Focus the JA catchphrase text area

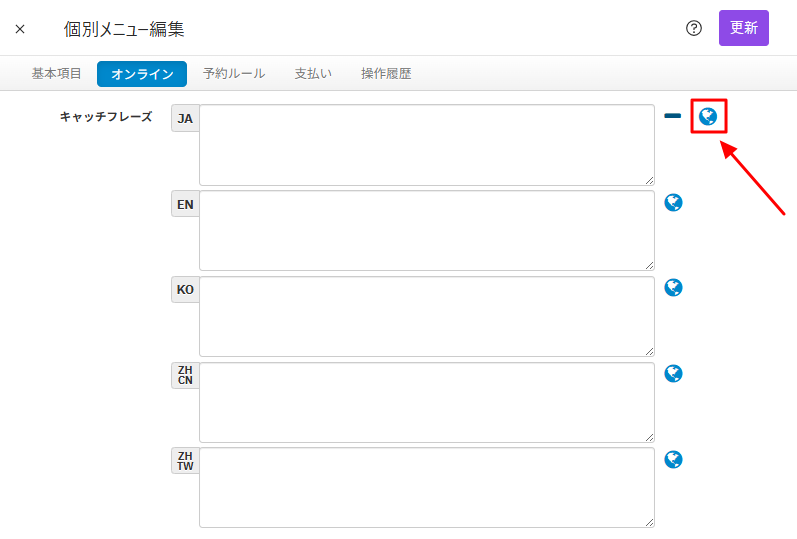[x=426, y=145]
